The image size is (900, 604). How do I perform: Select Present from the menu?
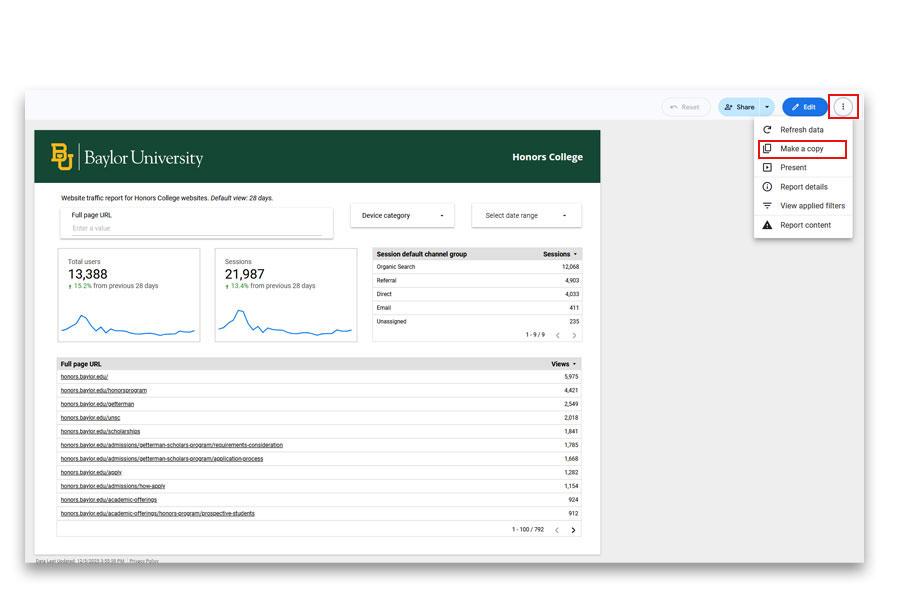coord(802,168)
